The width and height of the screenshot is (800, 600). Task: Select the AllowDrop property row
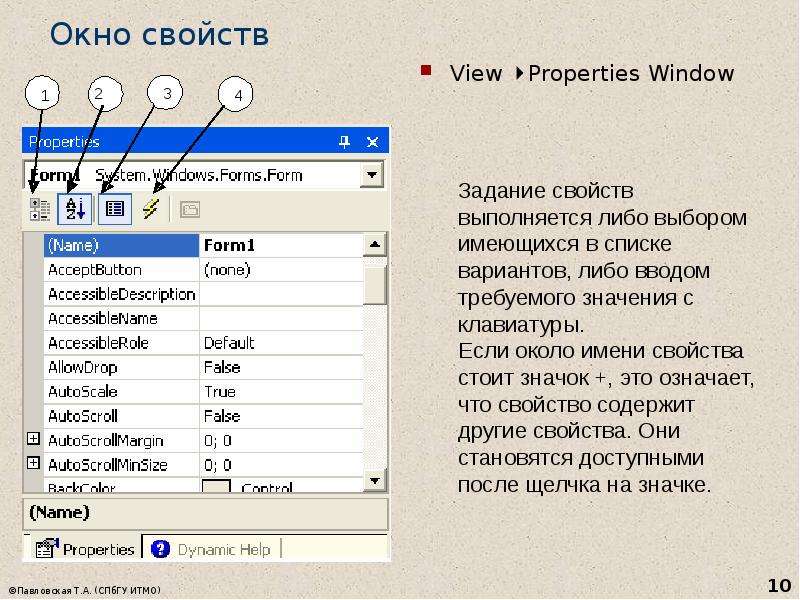tap(203, 367)
